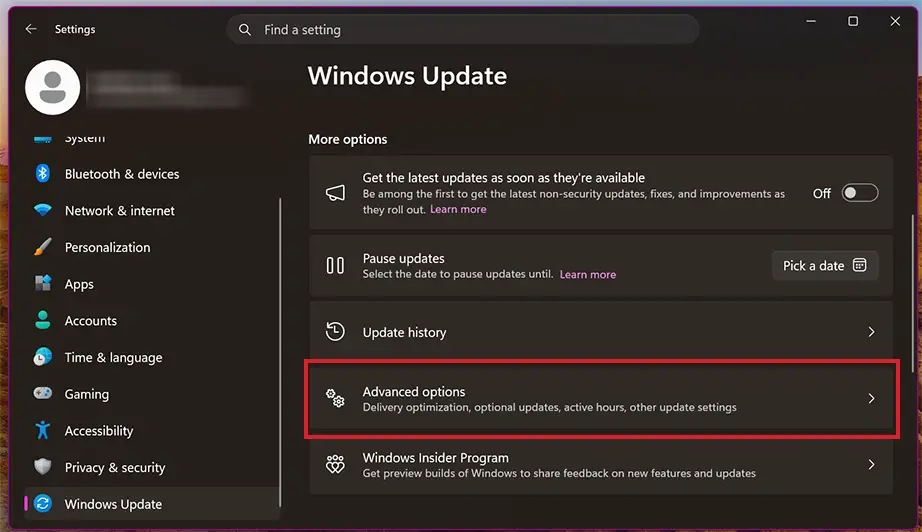The image size is (922, 532).
Task: Maximize the Settings window
Action: (x=853, y=21)
